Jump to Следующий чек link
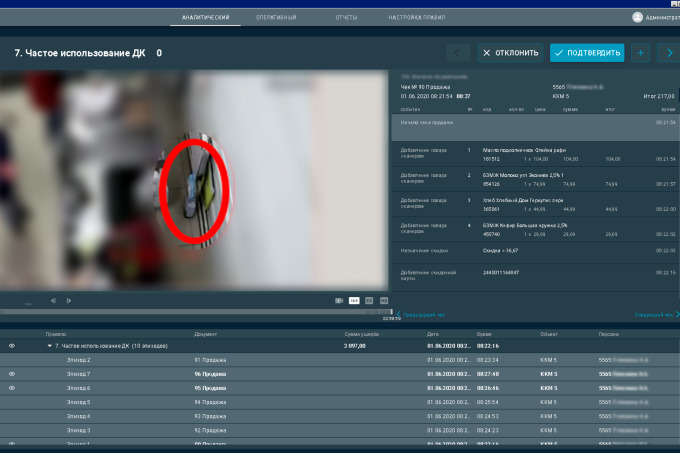 [656, 314]
